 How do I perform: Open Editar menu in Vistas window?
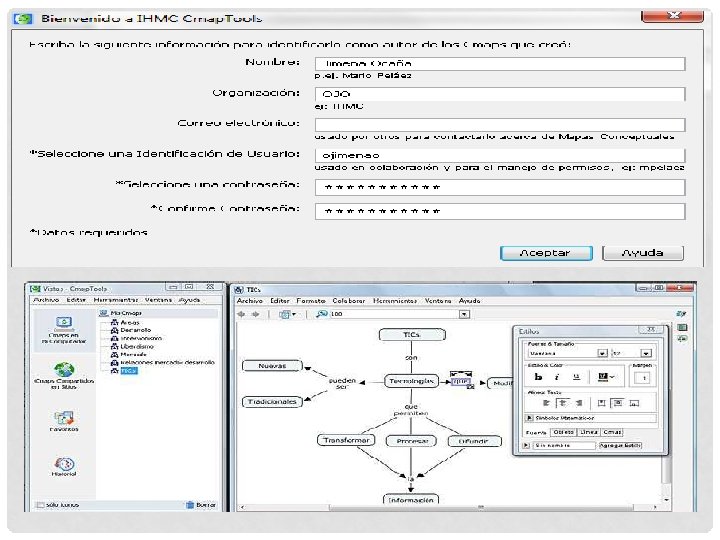tap(76, 300)
